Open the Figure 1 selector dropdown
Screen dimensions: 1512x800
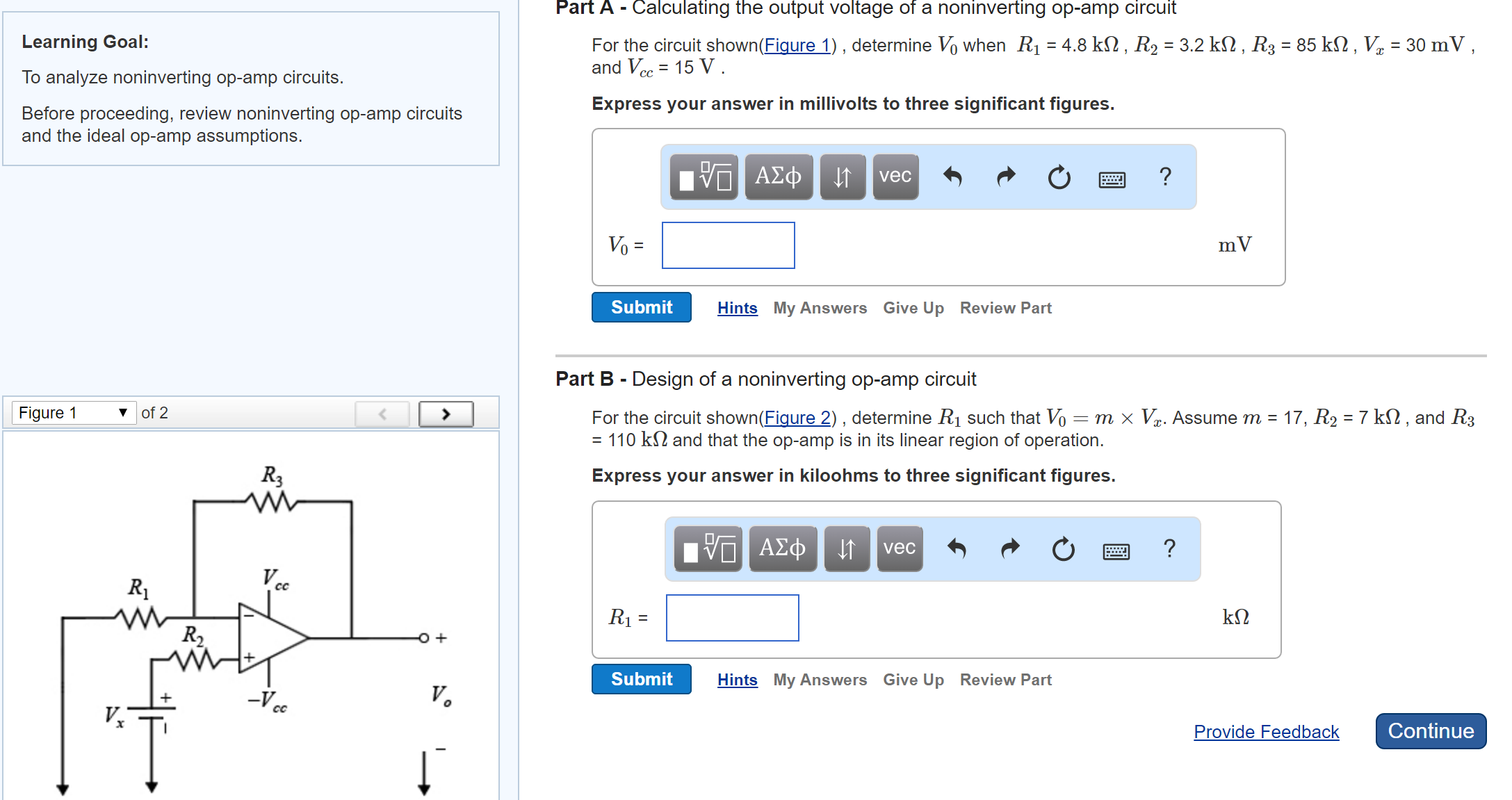pos(74,412)
